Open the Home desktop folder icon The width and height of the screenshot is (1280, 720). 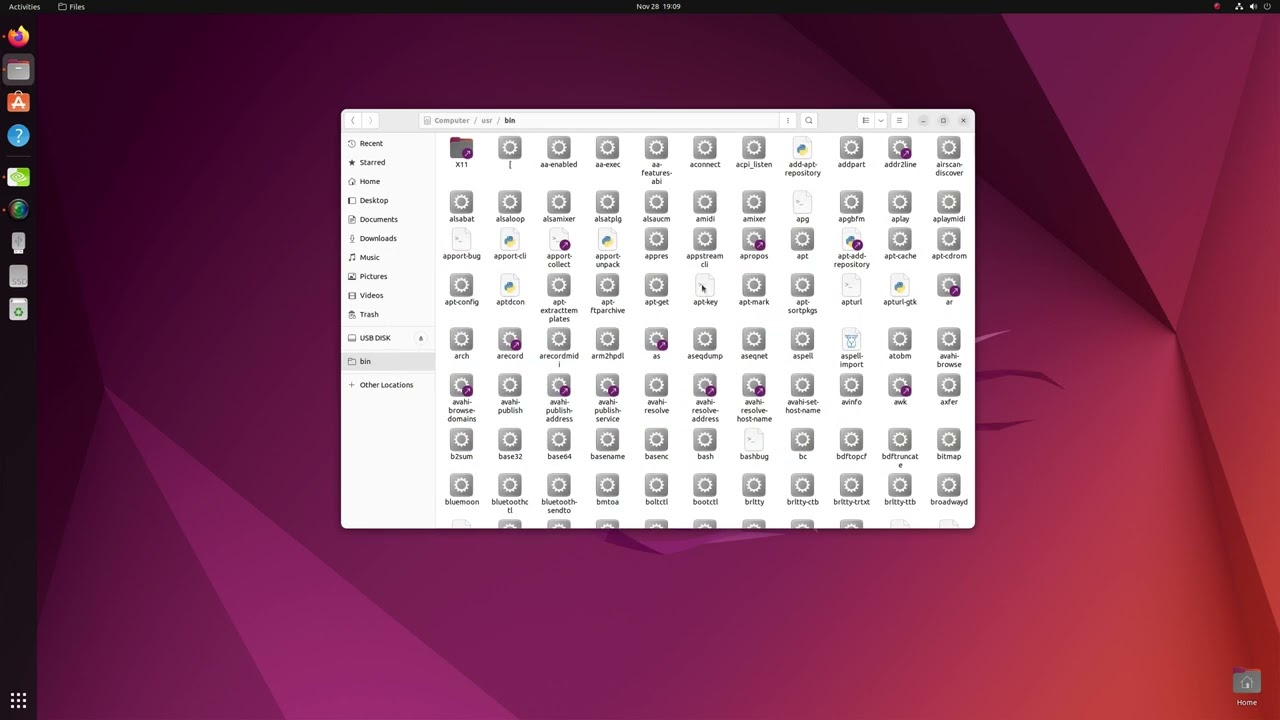[x=1246, y=687]
